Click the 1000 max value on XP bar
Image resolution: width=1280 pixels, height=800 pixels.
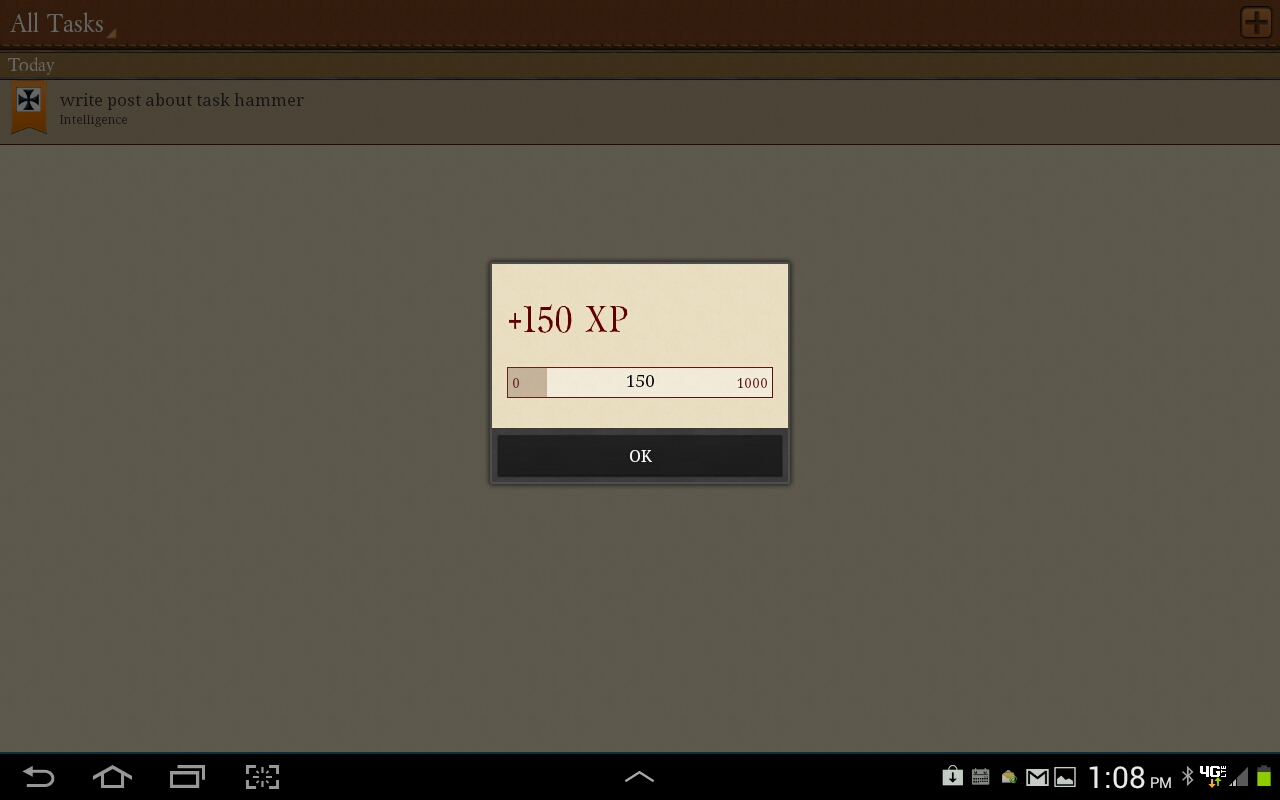pyautogui.click(x=752, y=383)
